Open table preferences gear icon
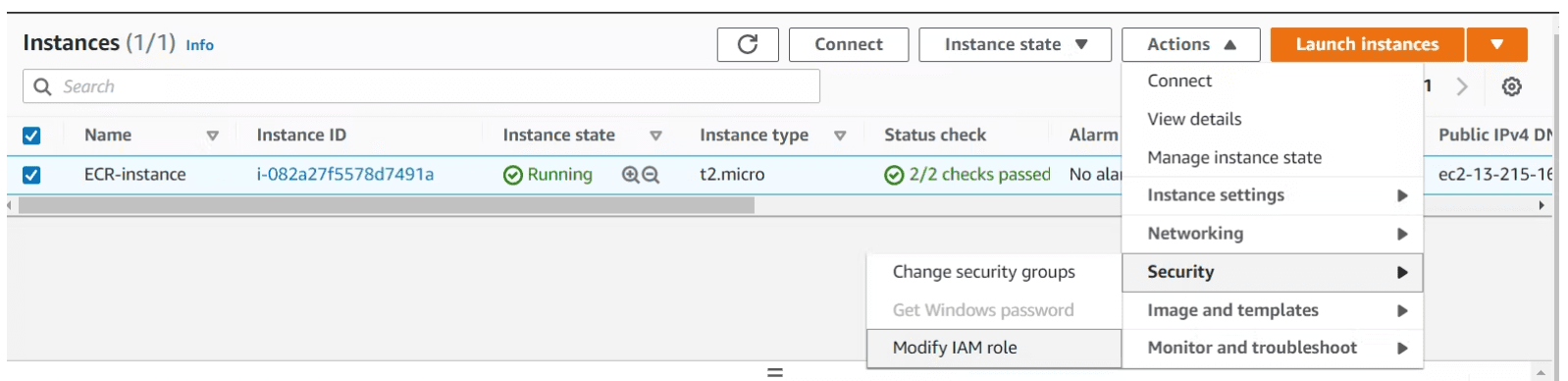Screen dimensions: 1568x381 point(1512,86)
